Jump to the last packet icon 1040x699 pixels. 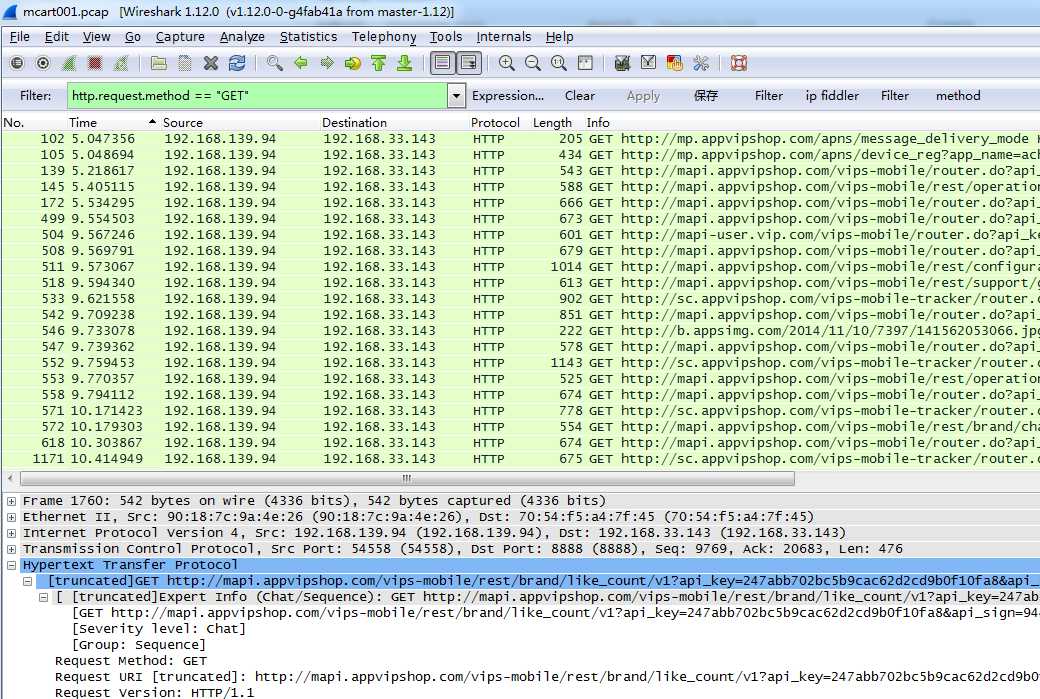click(404, 63)
